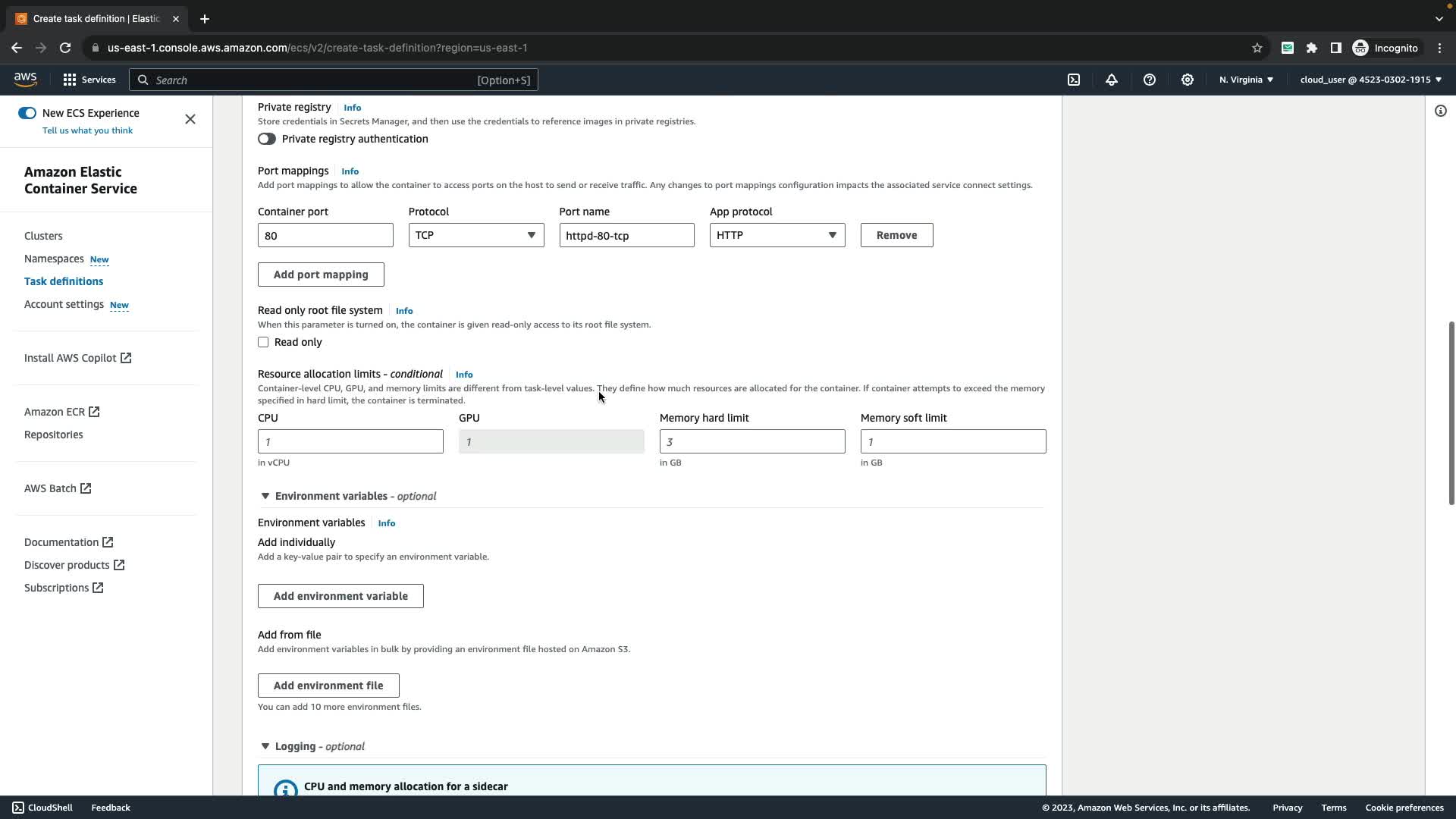Enable Private registry authentication toggle
The height and width of the screenshot is (819, 1456).
267,139
